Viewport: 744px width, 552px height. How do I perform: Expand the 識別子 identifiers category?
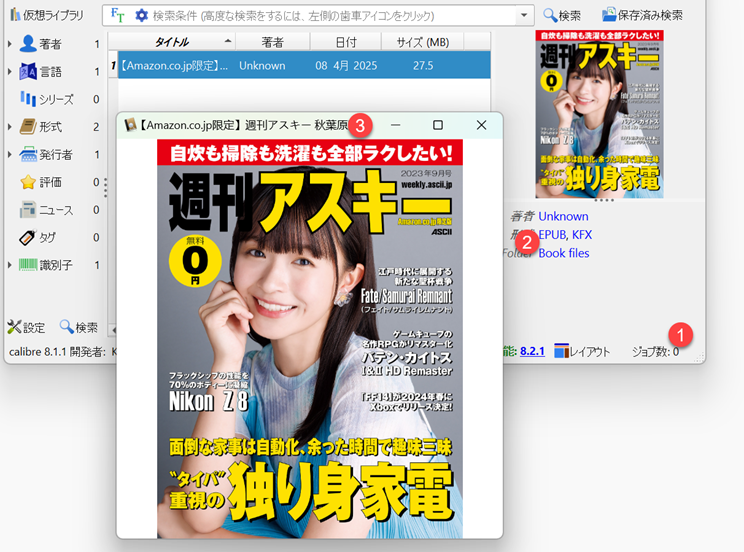(x=9, y=265)
